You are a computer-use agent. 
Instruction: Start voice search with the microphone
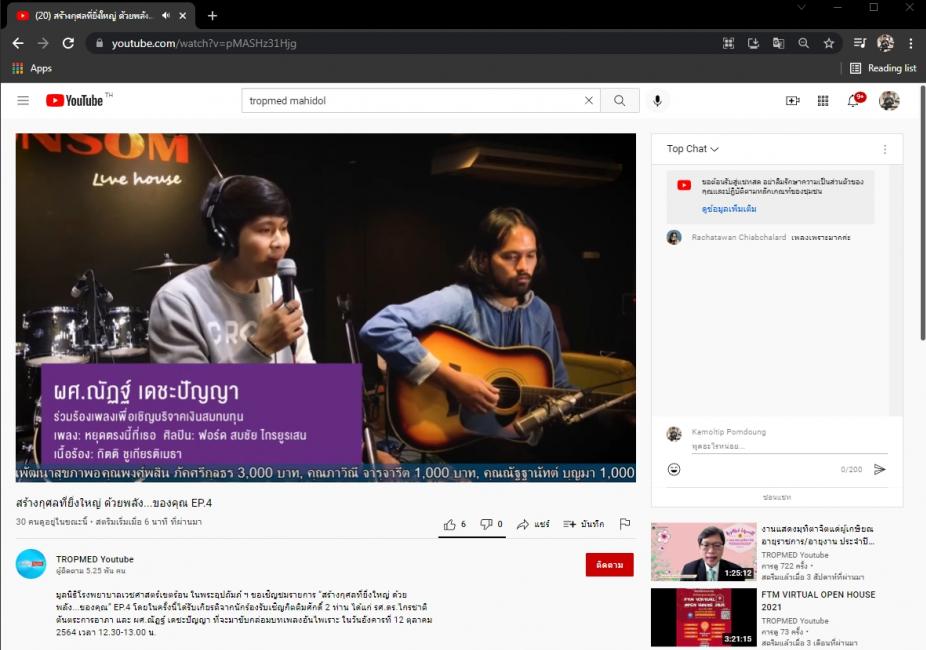tap(657, 100)
